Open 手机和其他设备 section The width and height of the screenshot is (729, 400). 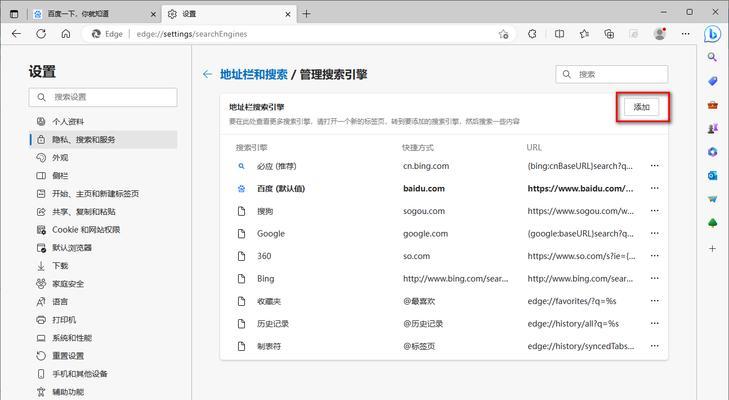[103, 374]
